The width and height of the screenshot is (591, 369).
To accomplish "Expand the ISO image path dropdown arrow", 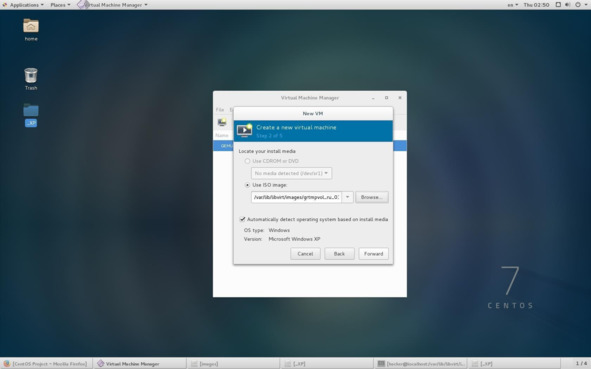I will click(x=348, y=197).
